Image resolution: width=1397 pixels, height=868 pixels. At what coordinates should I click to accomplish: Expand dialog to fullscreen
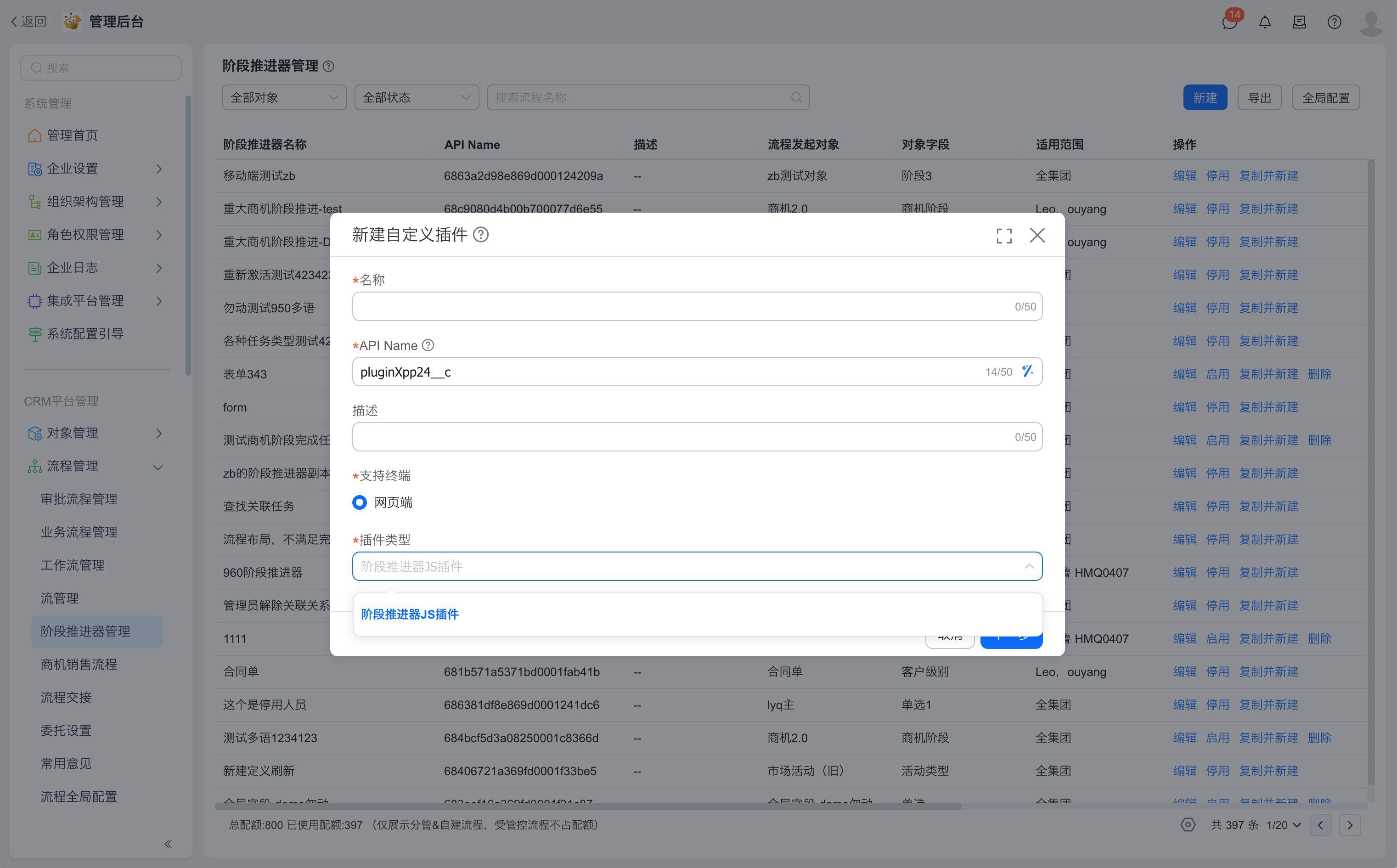1004,235
